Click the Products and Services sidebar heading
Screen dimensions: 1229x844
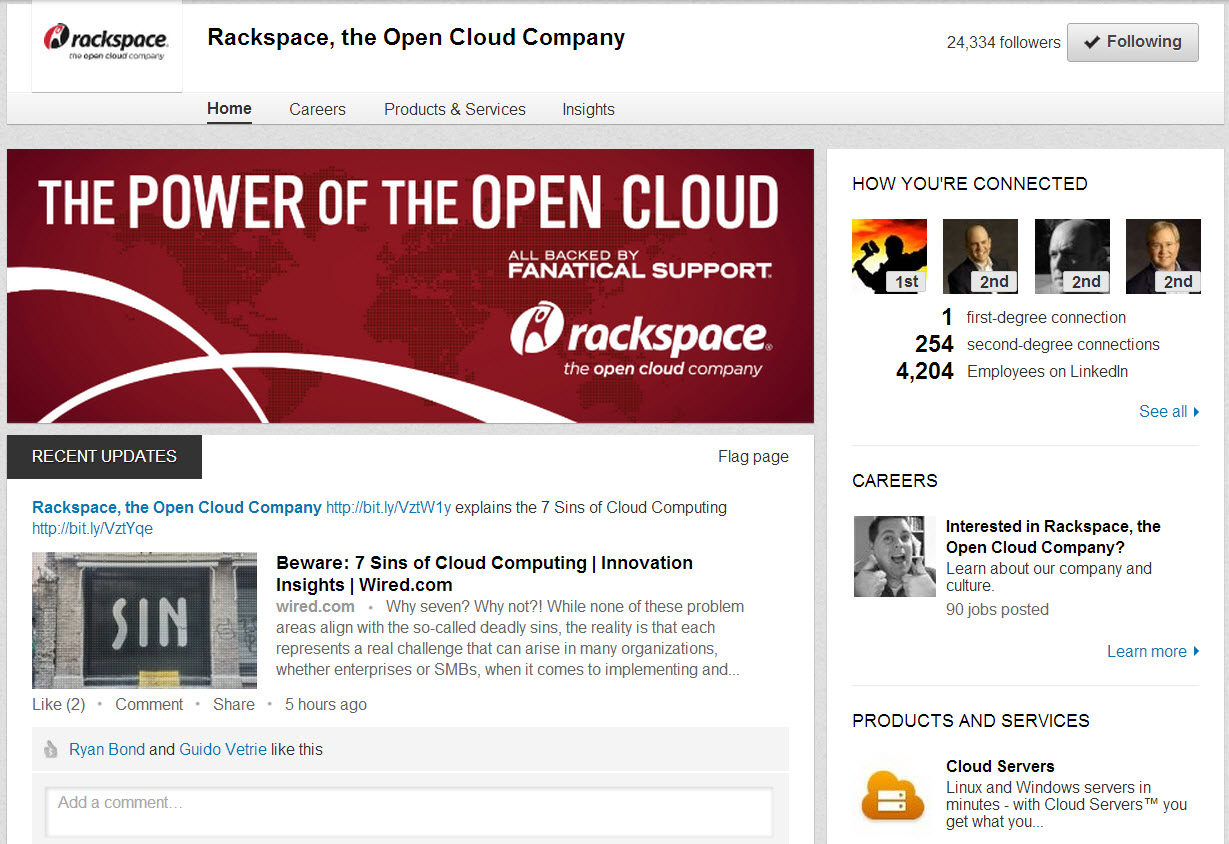[x=970, y=721]
